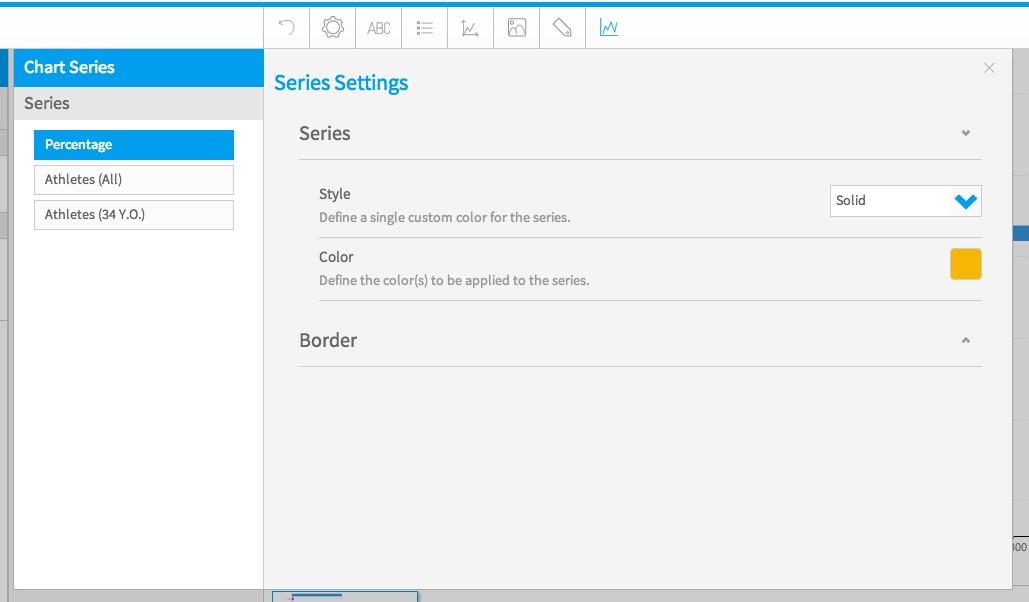This screenshot has width=1029, height=602.
Task: Open the Style dropdown set to Solid
Action: 906,201
